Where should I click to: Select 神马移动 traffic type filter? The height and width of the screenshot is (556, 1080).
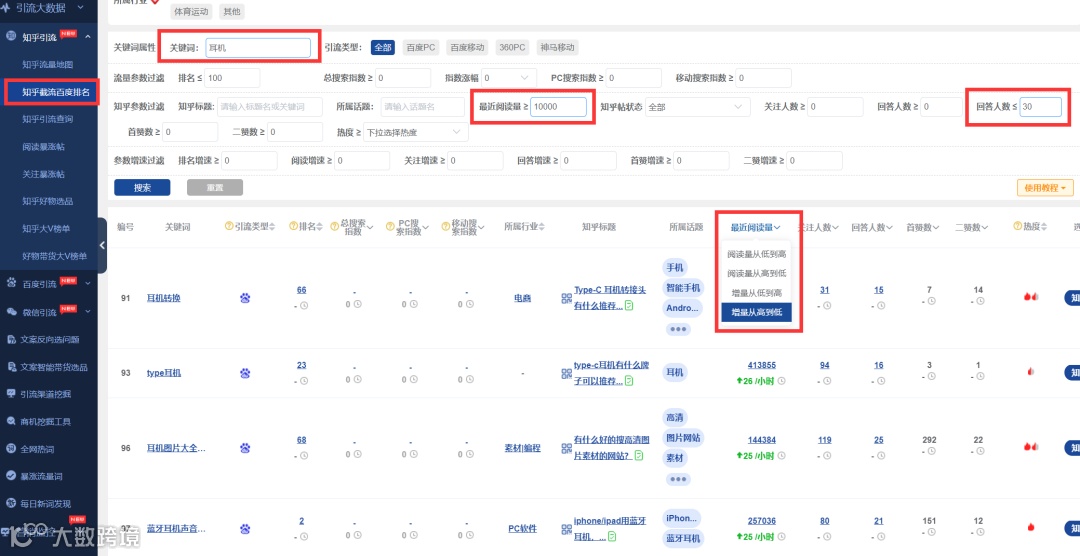click(557, 48)
